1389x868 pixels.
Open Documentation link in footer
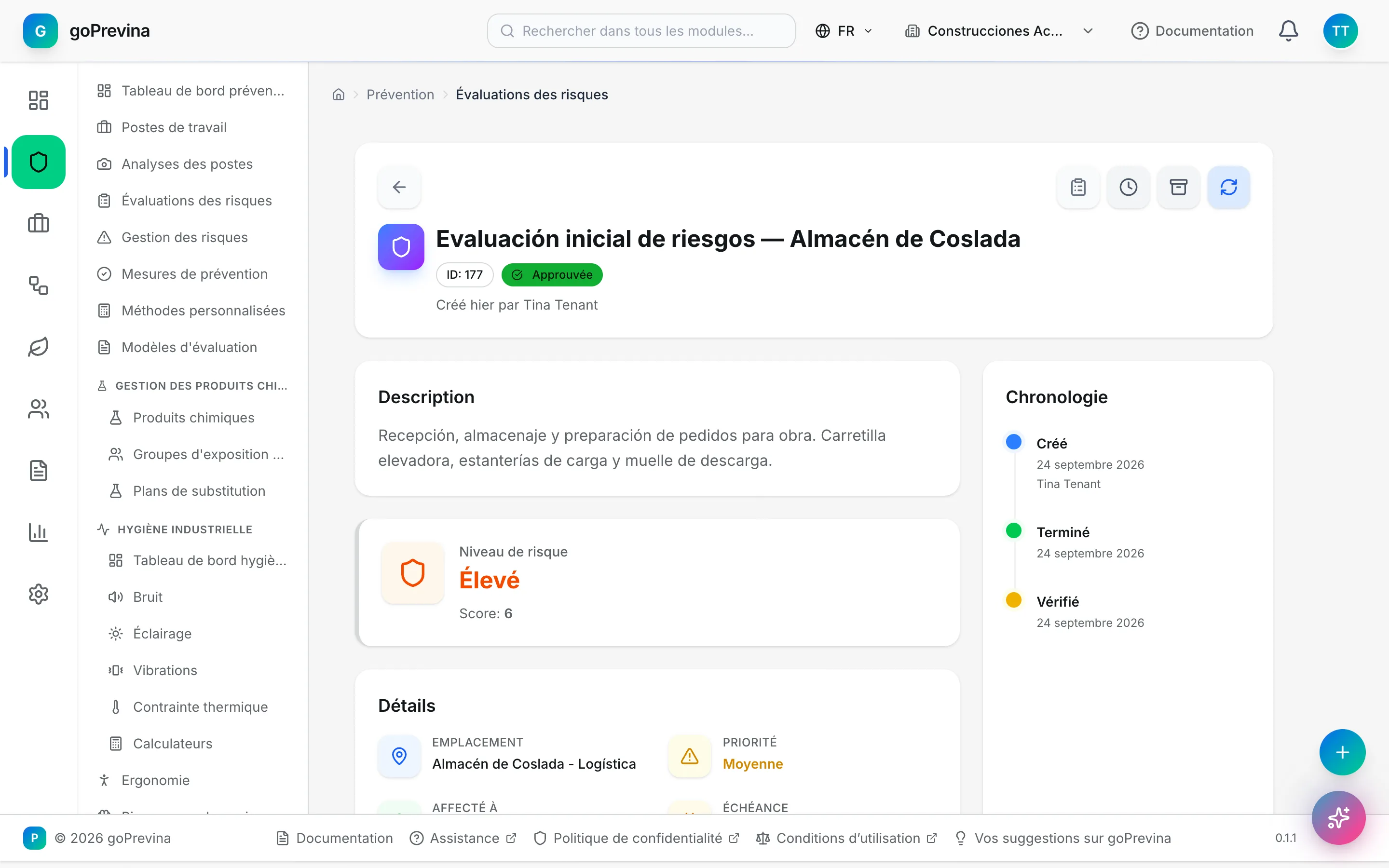pyautogui.click(x=335, y=838)
